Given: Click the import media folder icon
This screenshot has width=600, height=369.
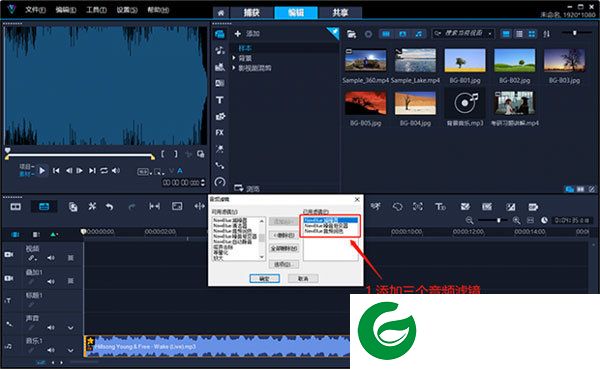Looking at the screenshot, I should click(x=351, y=34).
